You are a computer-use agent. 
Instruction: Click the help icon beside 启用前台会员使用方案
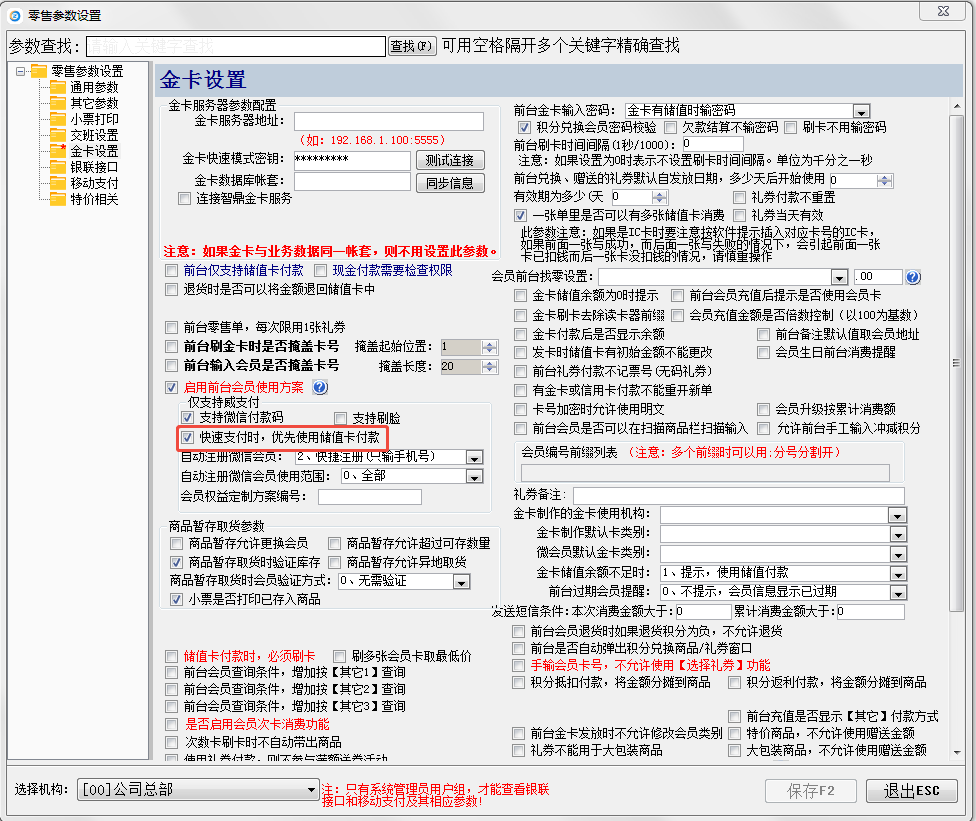320,387
